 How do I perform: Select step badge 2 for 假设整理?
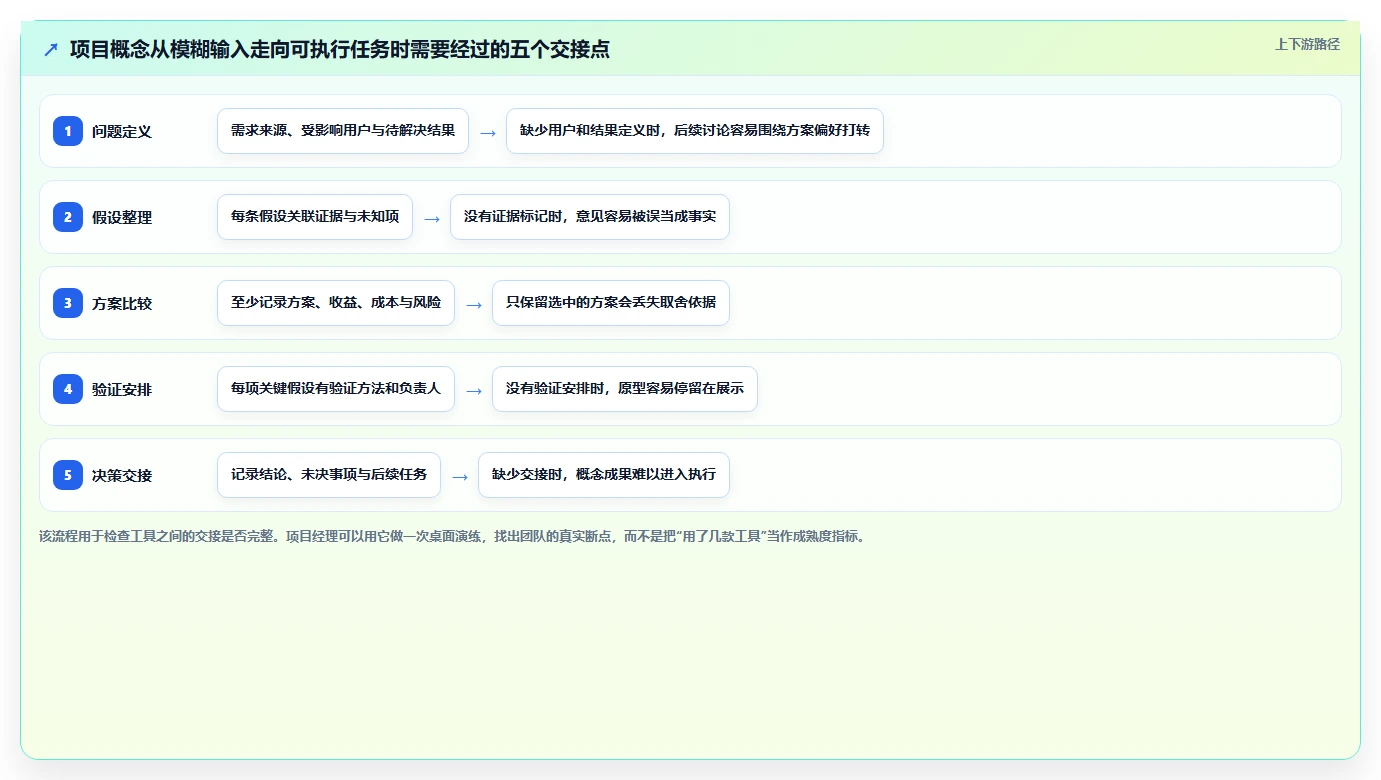pyautogui.click(x=68, y=217)
